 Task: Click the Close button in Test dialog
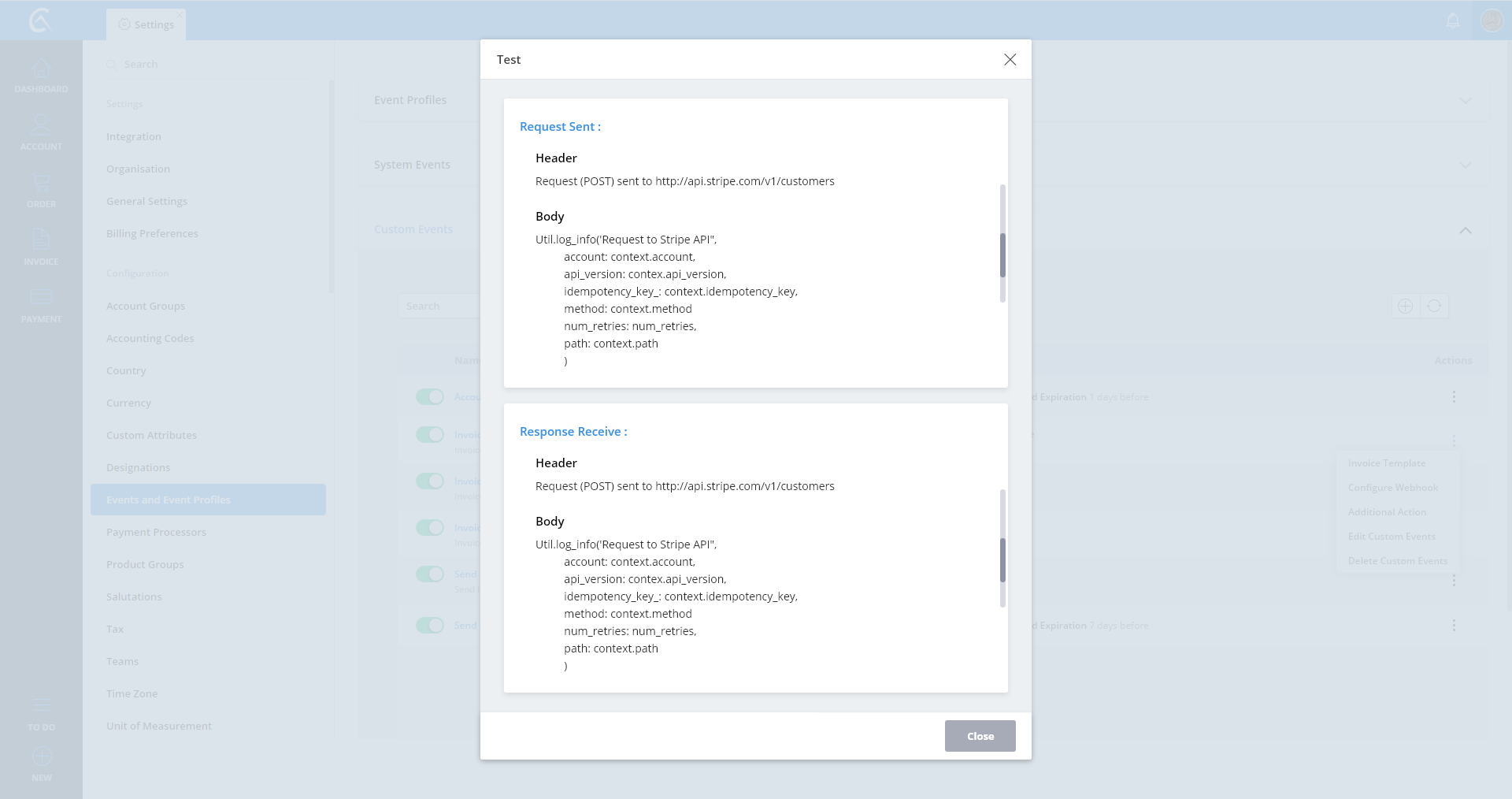coord(980,736)
